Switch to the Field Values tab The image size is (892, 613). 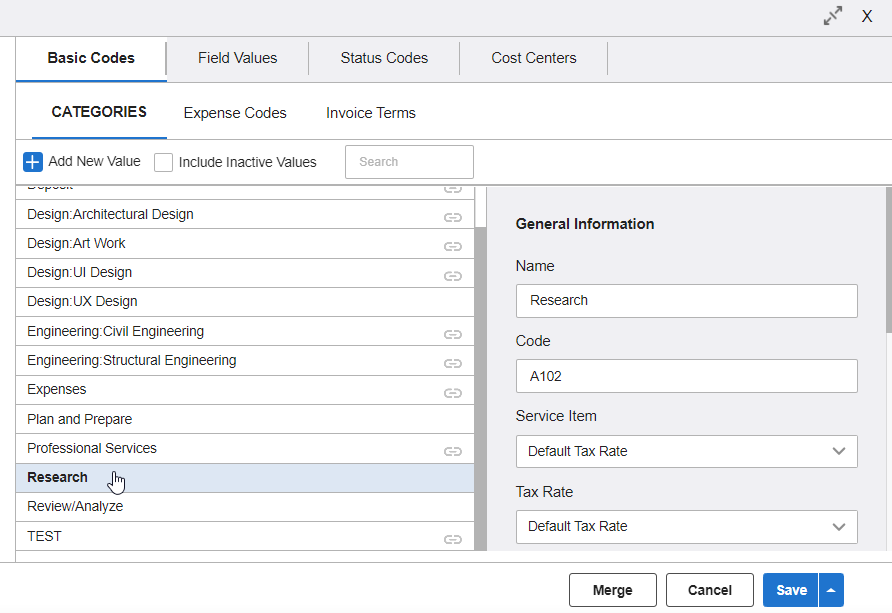pyautogui.click(x=237, y=58)
